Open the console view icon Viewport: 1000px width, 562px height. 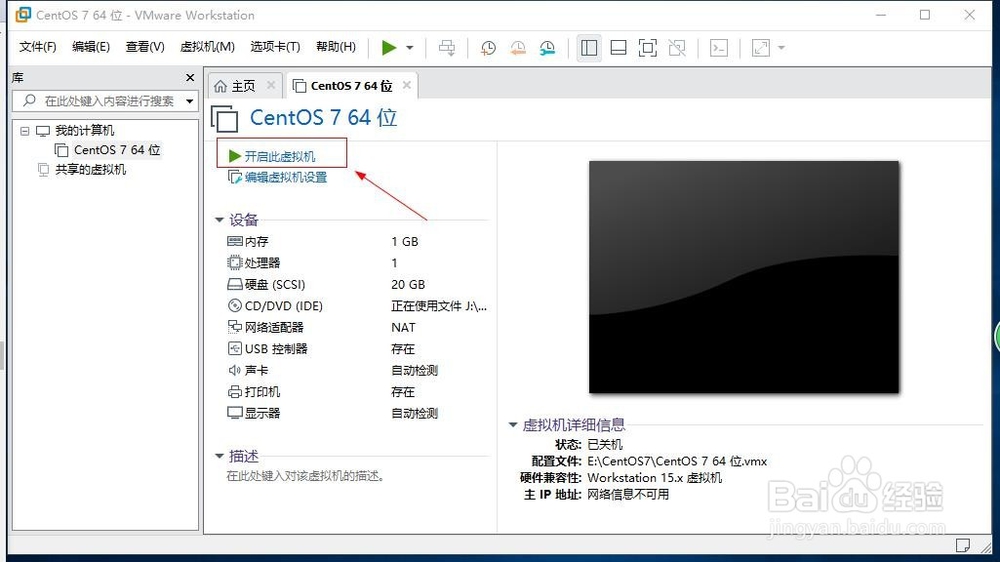click(x=719, y=48)
